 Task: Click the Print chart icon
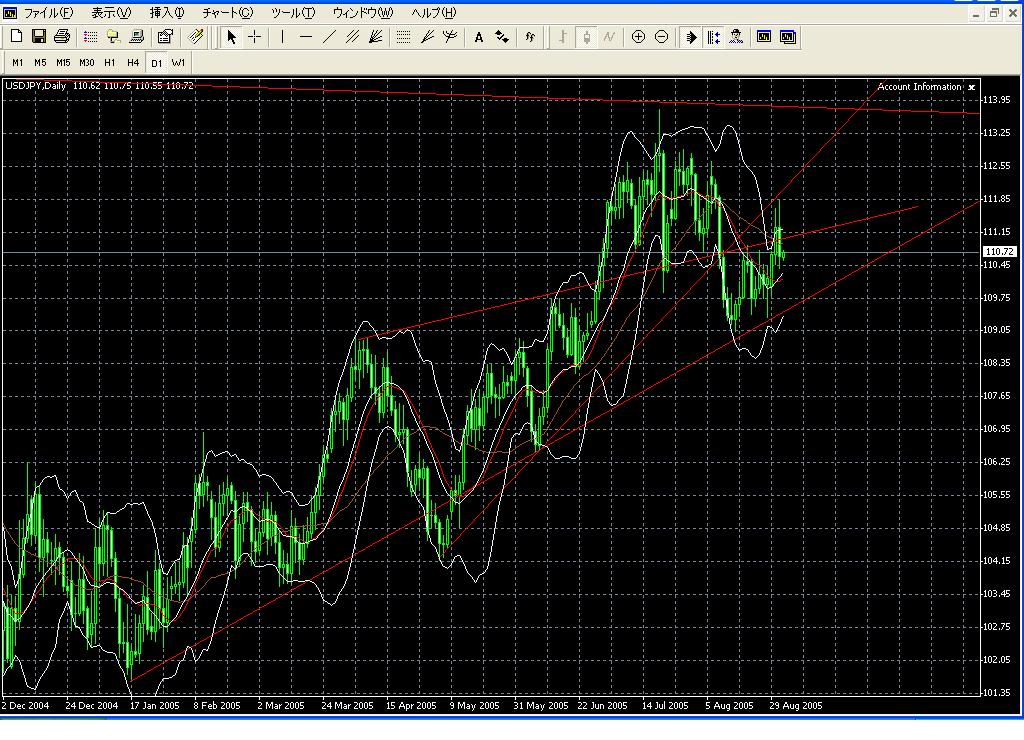[62, 37]
